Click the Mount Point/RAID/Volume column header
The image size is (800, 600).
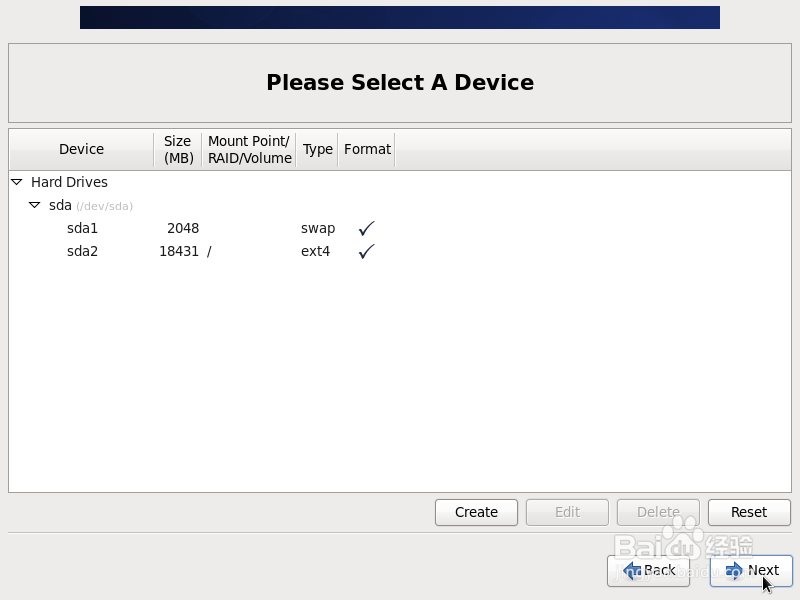248,148
